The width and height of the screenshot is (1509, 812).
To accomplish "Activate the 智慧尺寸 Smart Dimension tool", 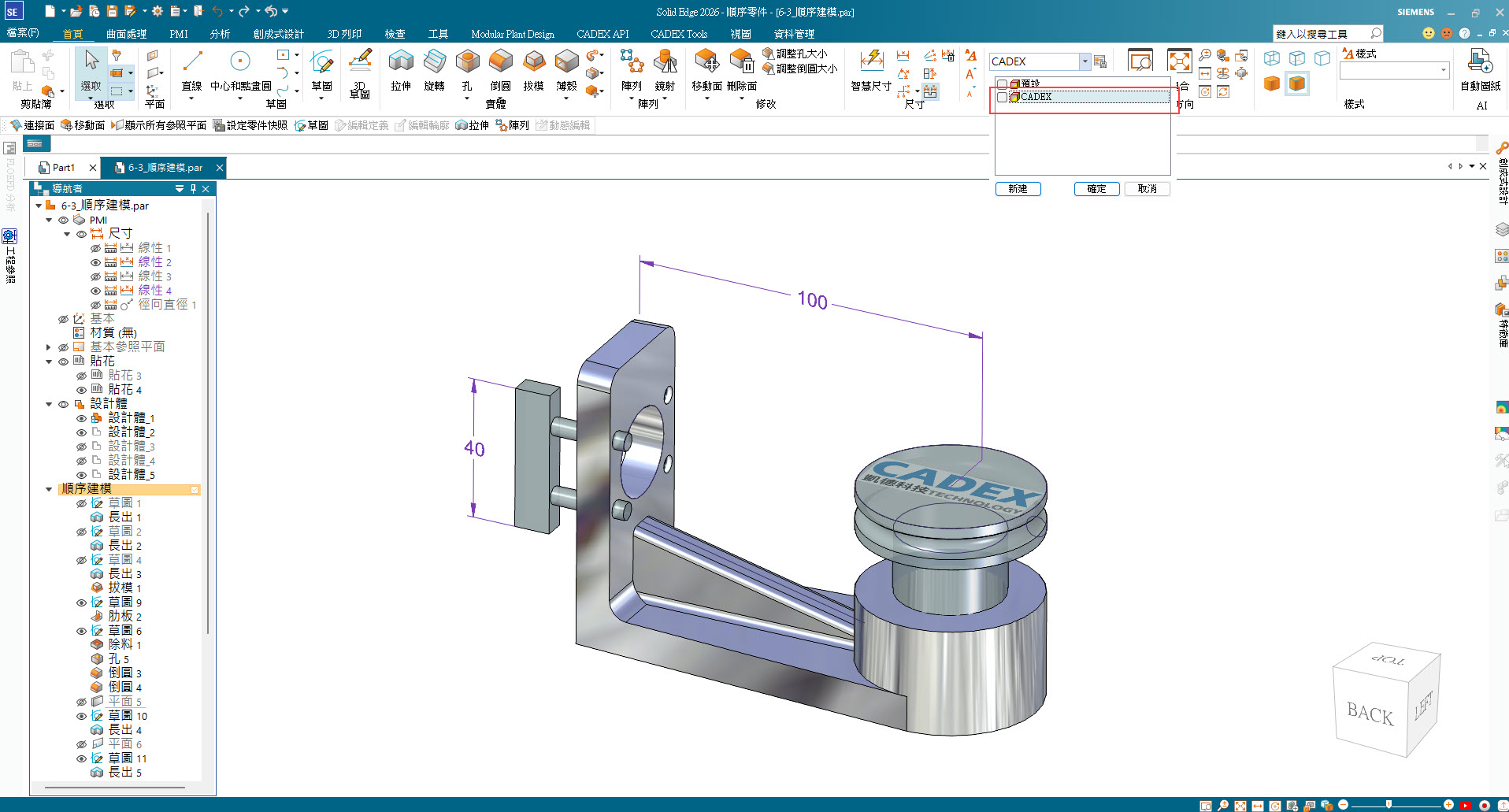I will click(871, 63).
